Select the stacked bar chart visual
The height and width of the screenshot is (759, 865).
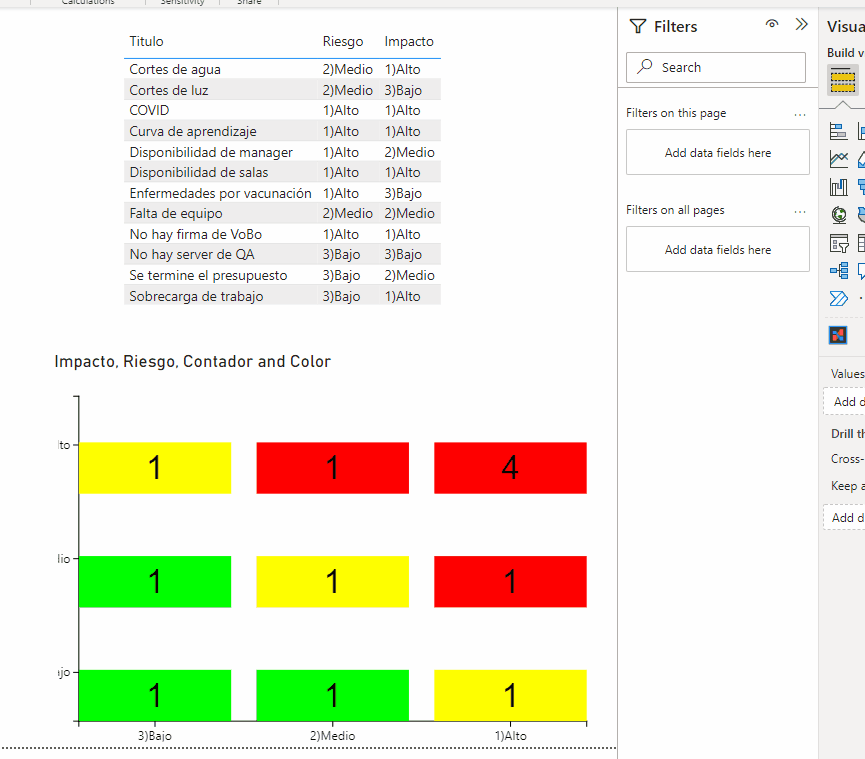pos(838,130)
